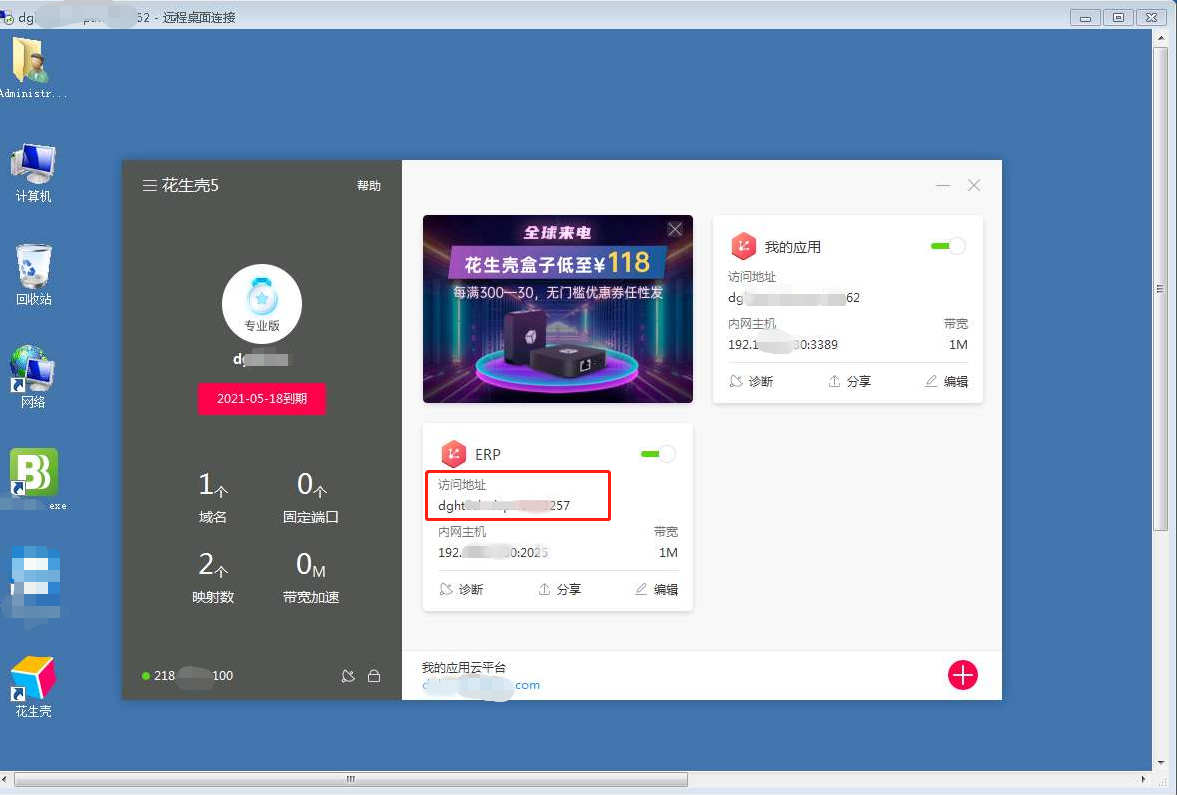Open the hamburger menu beside 花生壳5
The height and width of the screenshot is (795, 1177).
[x=149, y=186]
